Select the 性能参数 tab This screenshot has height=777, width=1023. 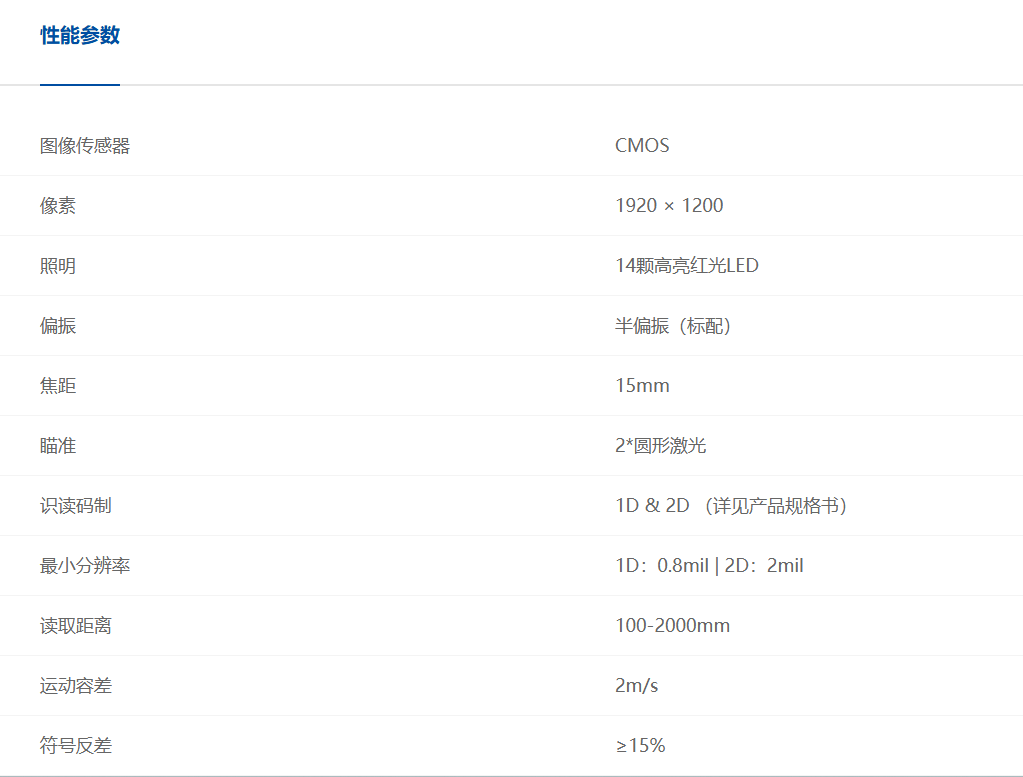[x=80, y=36]
